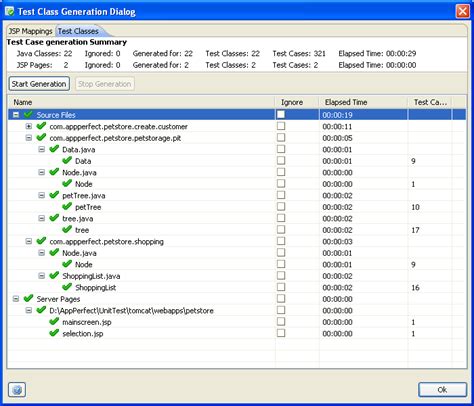Click the checkmark icon next to petTree.java
The width and height of the screenshot is (474, 406).
(54, 195)
